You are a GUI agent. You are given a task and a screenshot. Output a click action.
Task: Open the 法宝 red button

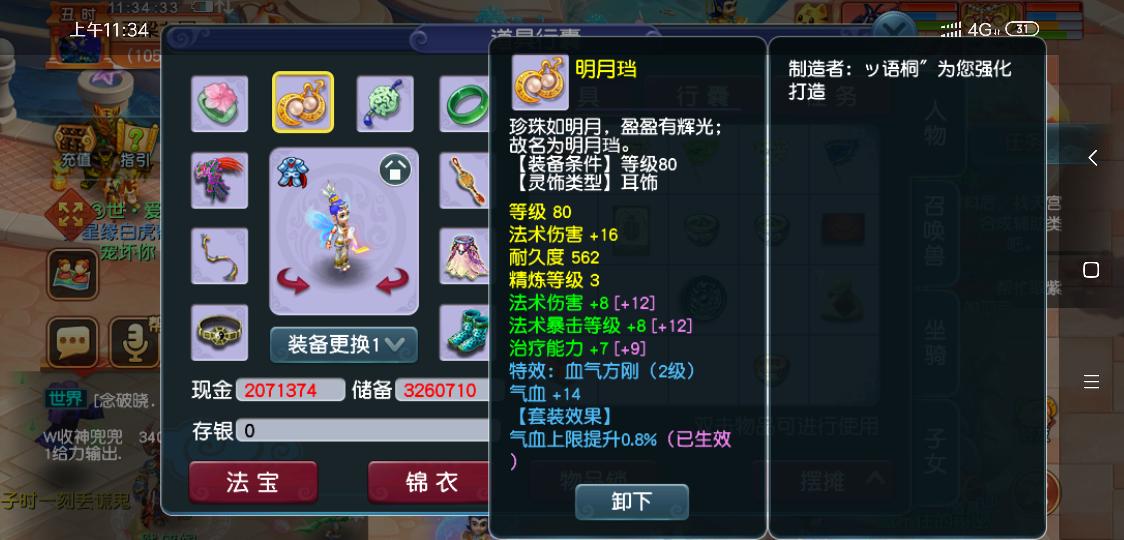coord(253,482)
